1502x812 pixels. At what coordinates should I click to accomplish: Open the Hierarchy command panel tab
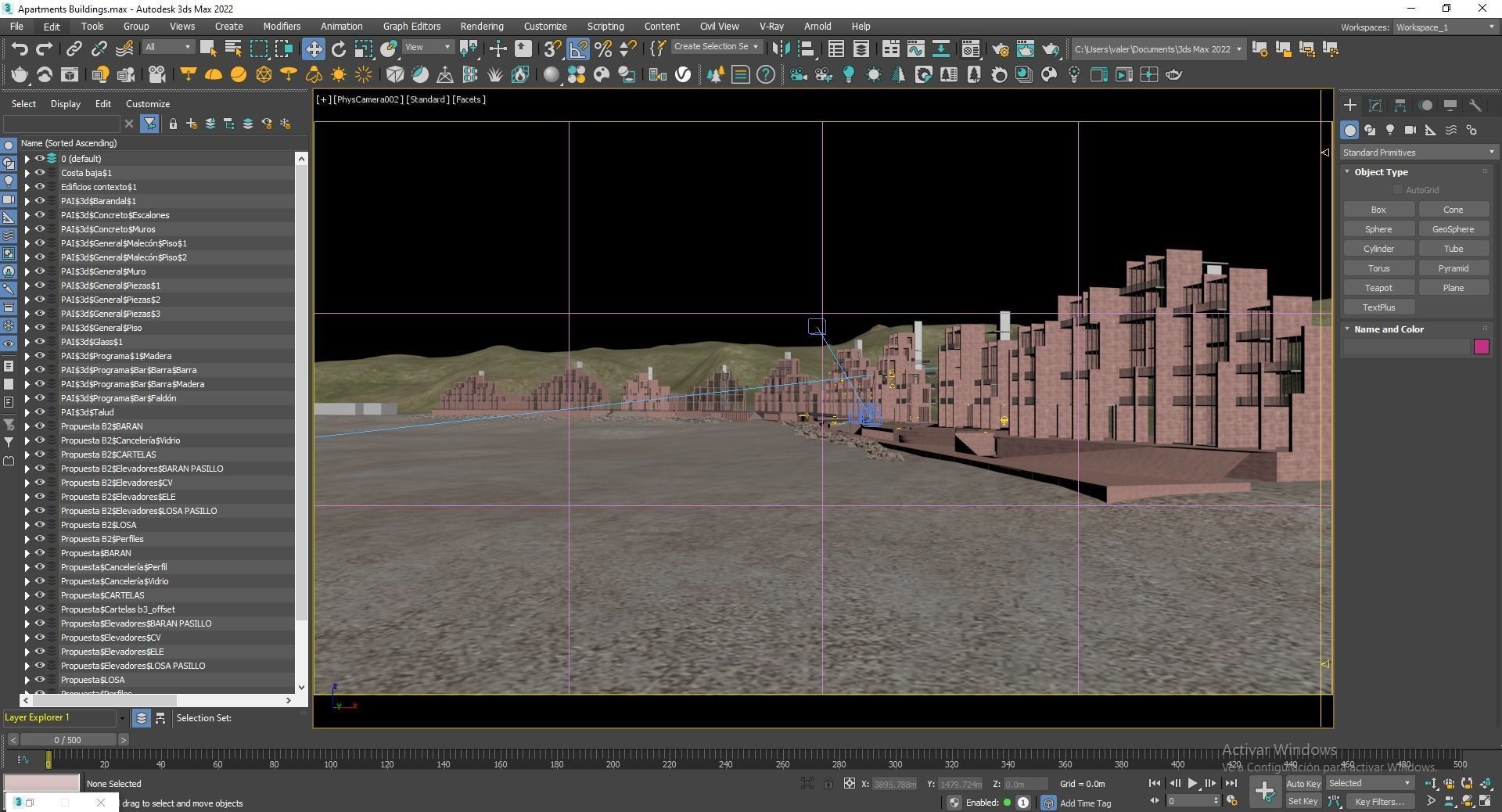(x=1400, y=105)
